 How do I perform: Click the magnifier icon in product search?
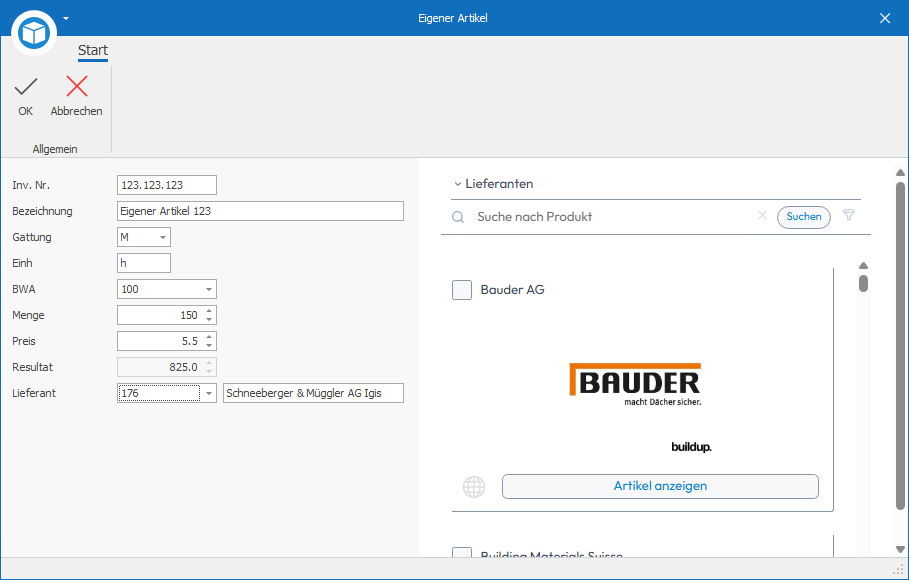pos(458,217)
